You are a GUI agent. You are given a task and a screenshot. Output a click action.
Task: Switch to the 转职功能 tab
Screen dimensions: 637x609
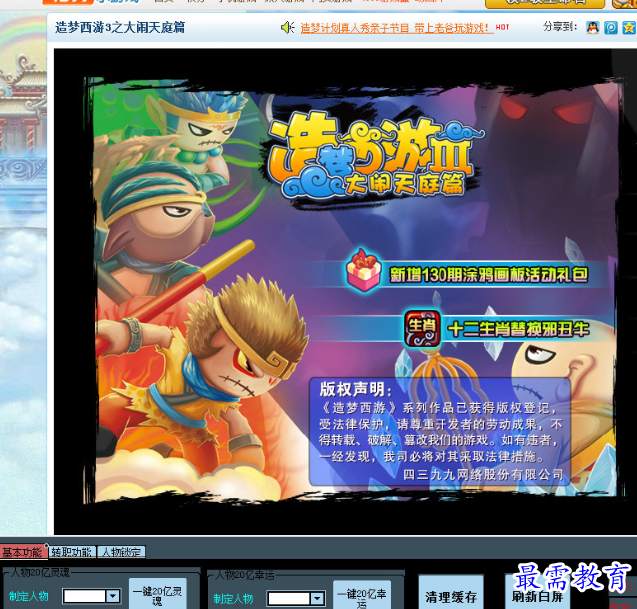(x=72, y=552)
